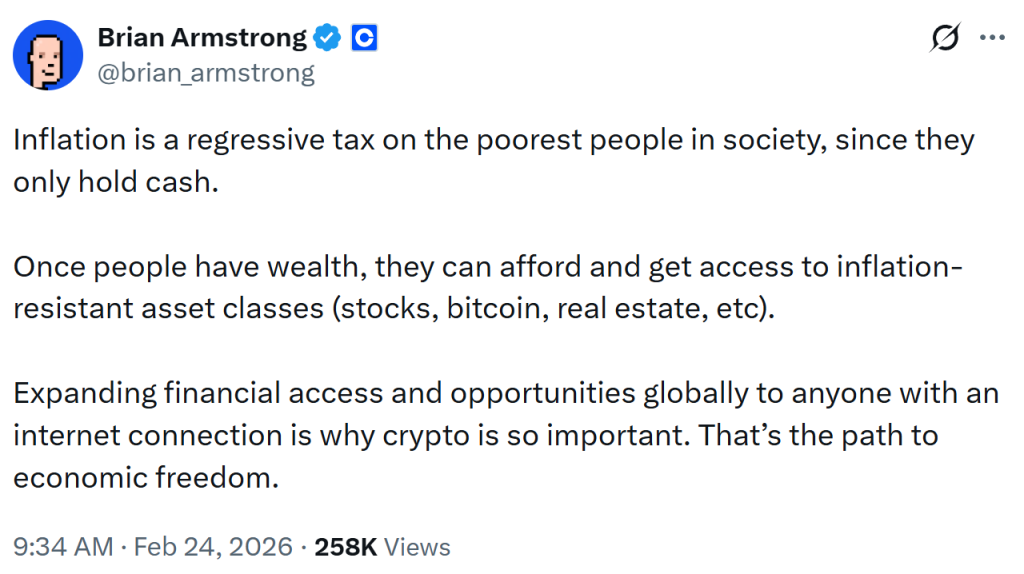Open the three-dot more options menu

pyautogui.click(x=991, y=38)
